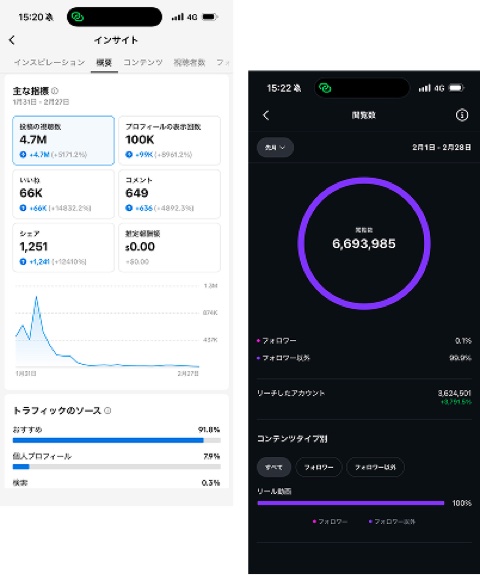Viewport: 480px width, 575px height.
Task: Select the コメント 649 card
Action: (x=169, y=194)
